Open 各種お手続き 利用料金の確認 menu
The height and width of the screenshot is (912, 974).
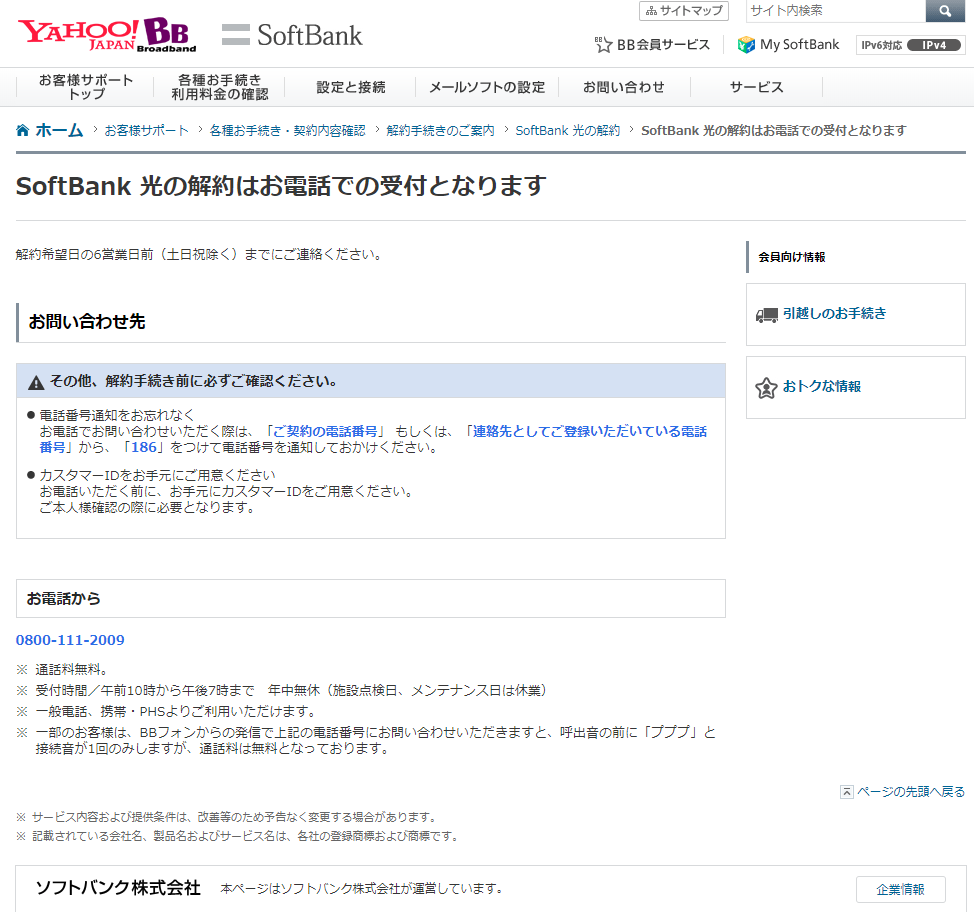point(220,87)
